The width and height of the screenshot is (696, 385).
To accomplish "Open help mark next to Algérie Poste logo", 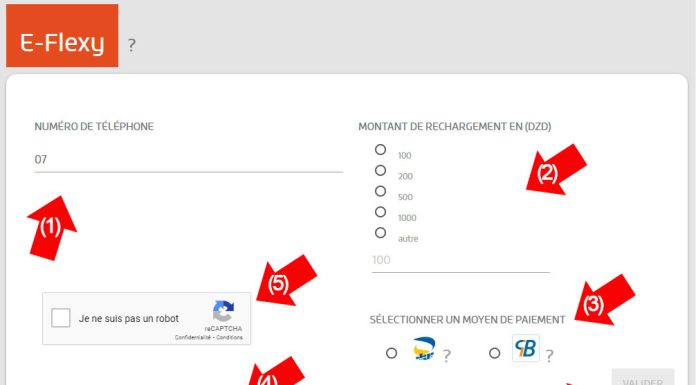I will click(x=447, y=355).
